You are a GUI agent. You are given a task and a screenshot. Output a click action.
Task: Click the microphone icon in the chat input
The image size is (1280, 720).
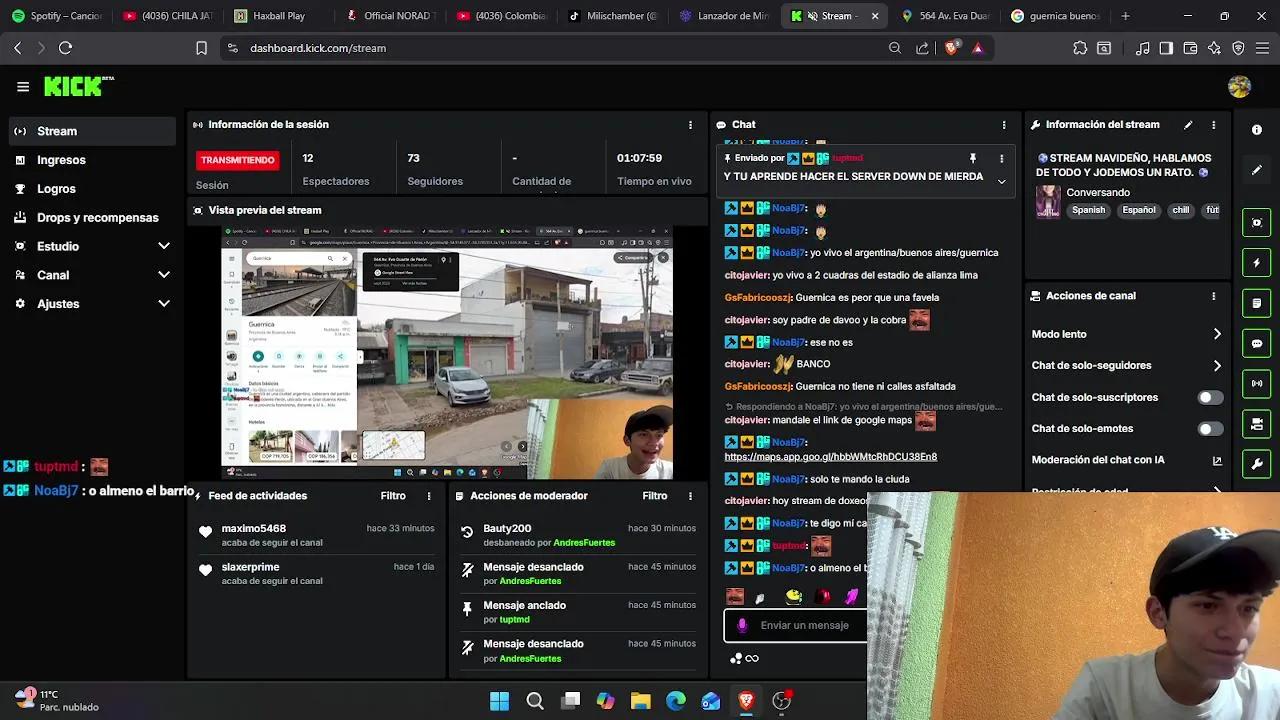(740, 624)
